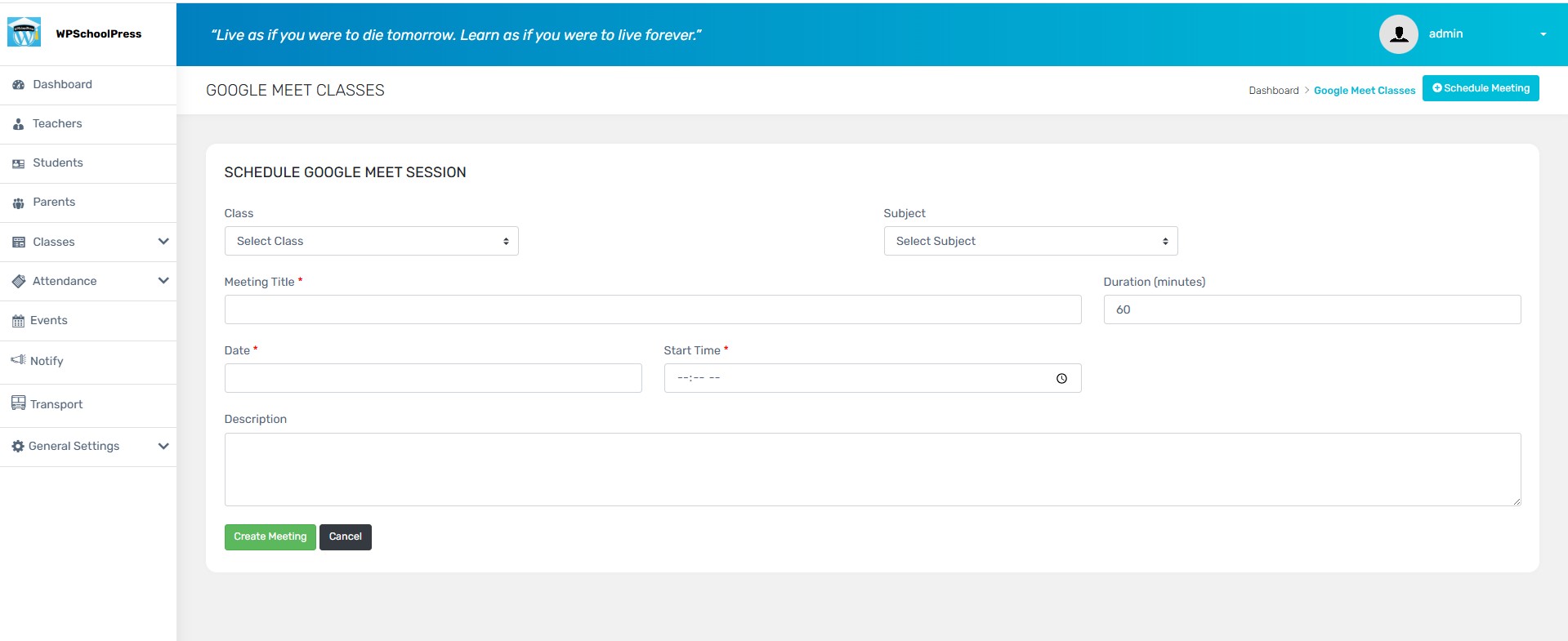Open the admin account dropdown arrow
The width and height of the screenshot is (1568, 641).
click(x=1543, y=34)
